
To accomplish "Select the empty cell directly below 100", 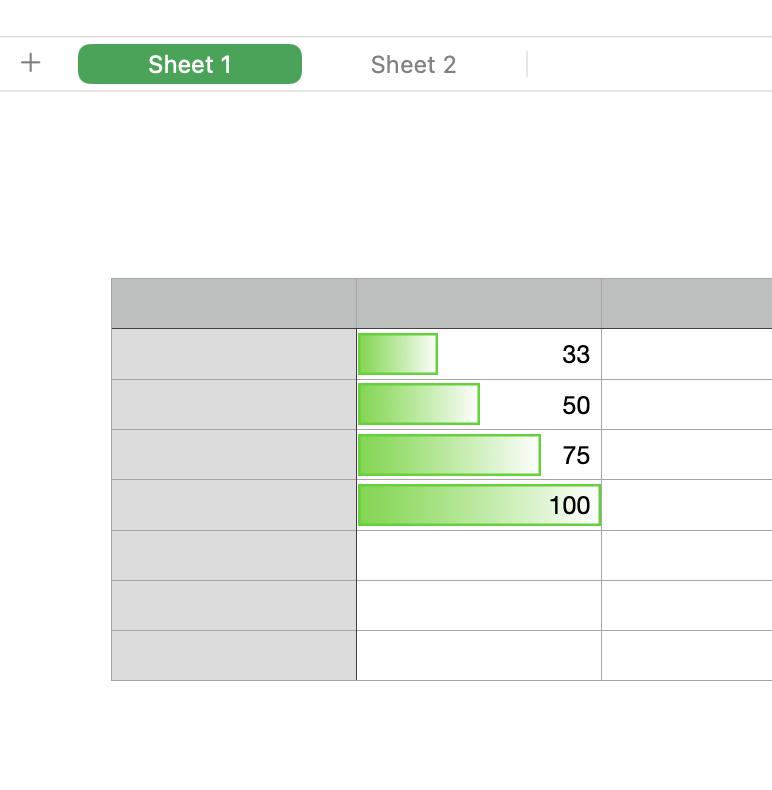I will [x=478, y=556].
